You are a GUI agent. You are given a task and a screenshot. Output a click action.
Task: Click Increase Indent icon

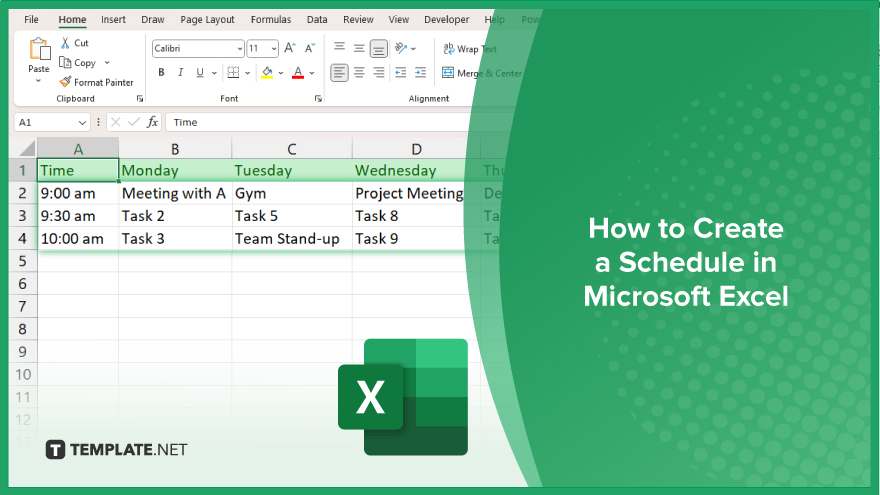coord(420,72)
